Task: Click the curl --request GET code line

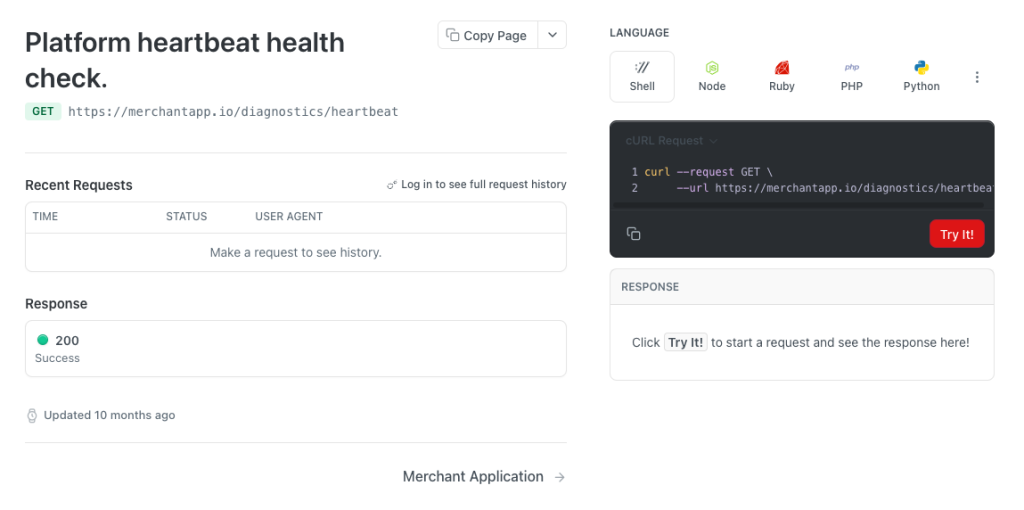Action: [x=708, y=172]
